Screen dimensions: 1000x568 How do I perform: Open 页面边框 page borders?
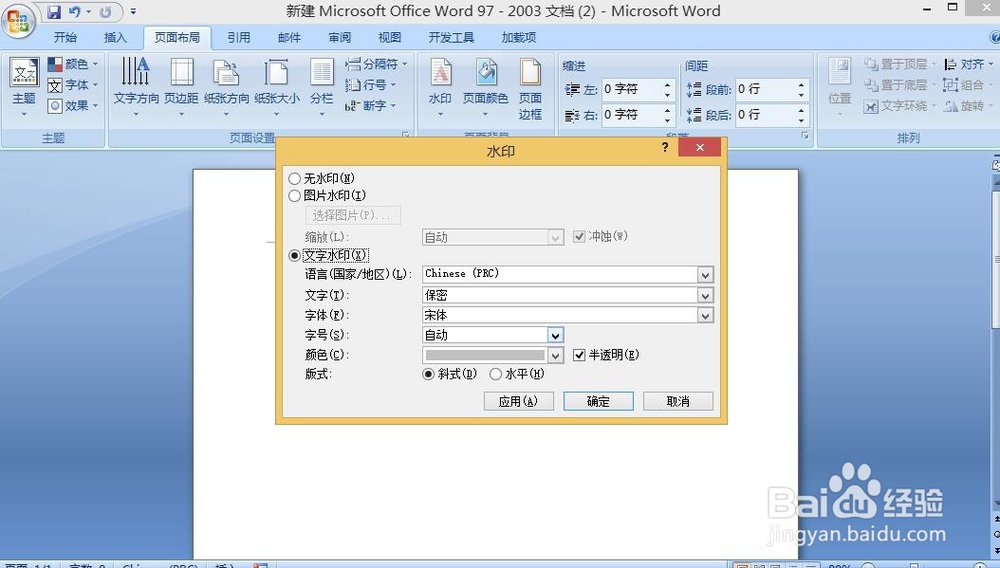530,87
